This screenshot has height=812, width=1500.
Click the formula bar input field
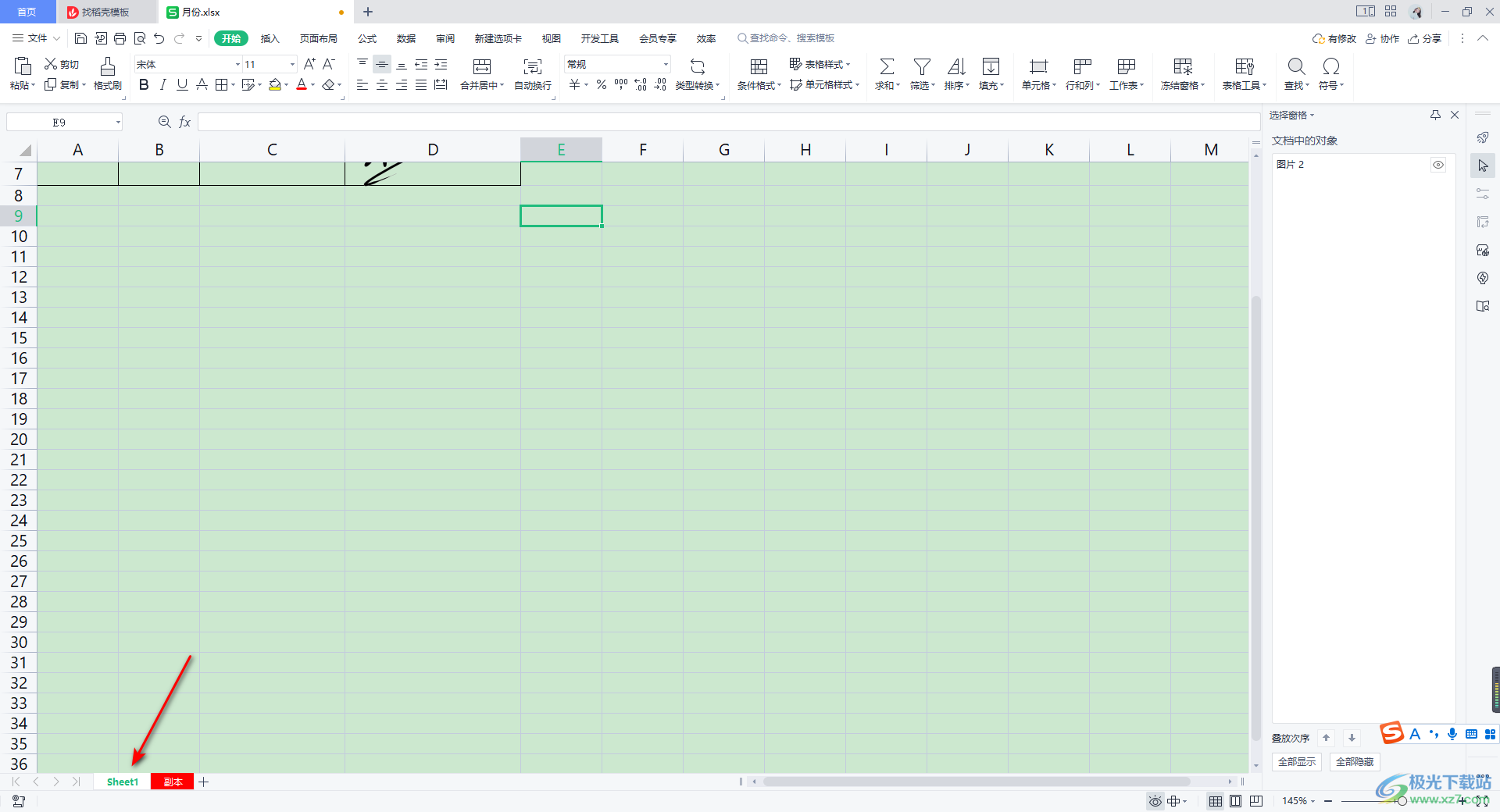pos(729,122)
